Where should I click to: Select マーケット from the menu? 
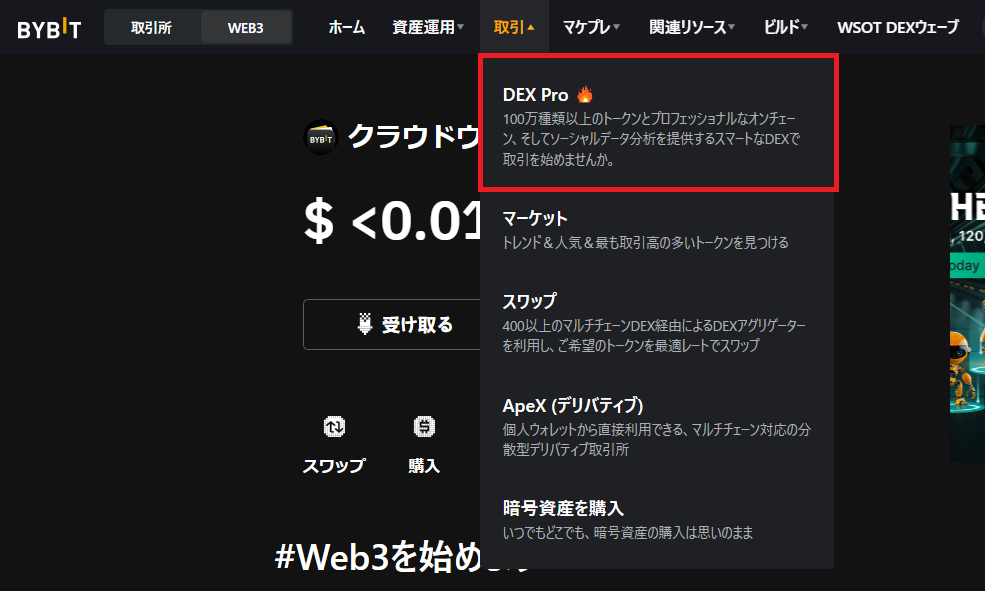(657, 230)
